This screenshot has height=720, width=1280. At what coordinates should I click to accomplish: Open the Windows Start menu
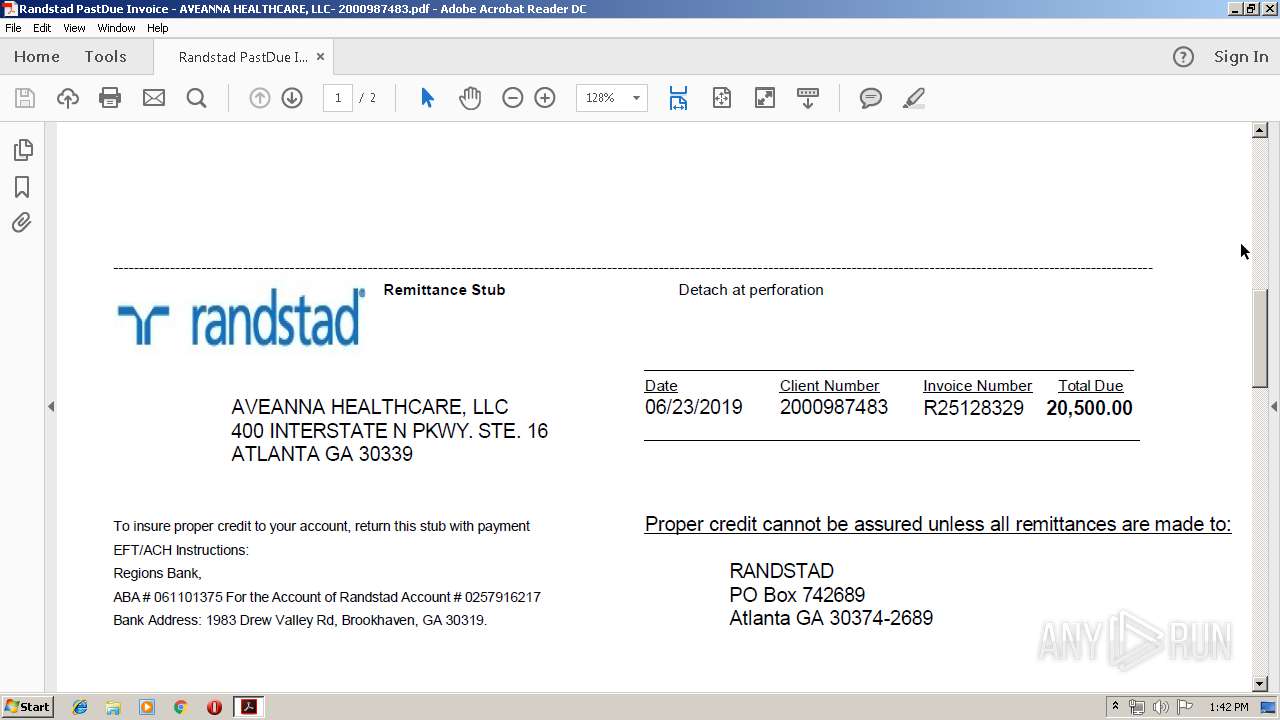click(28, 707)
